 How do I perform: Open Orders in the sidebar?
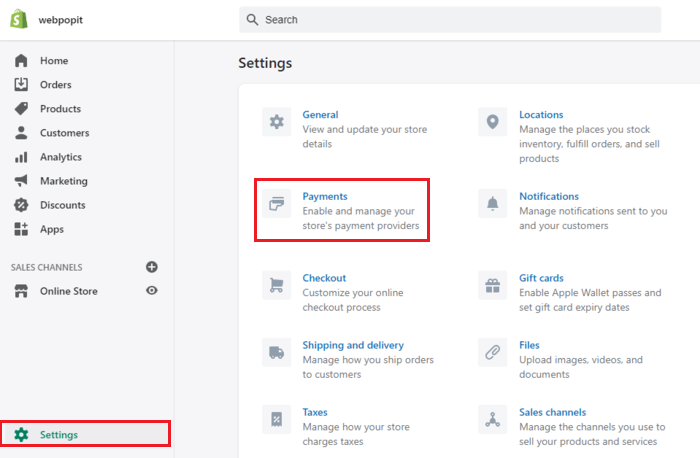click(x=55, y=85)
